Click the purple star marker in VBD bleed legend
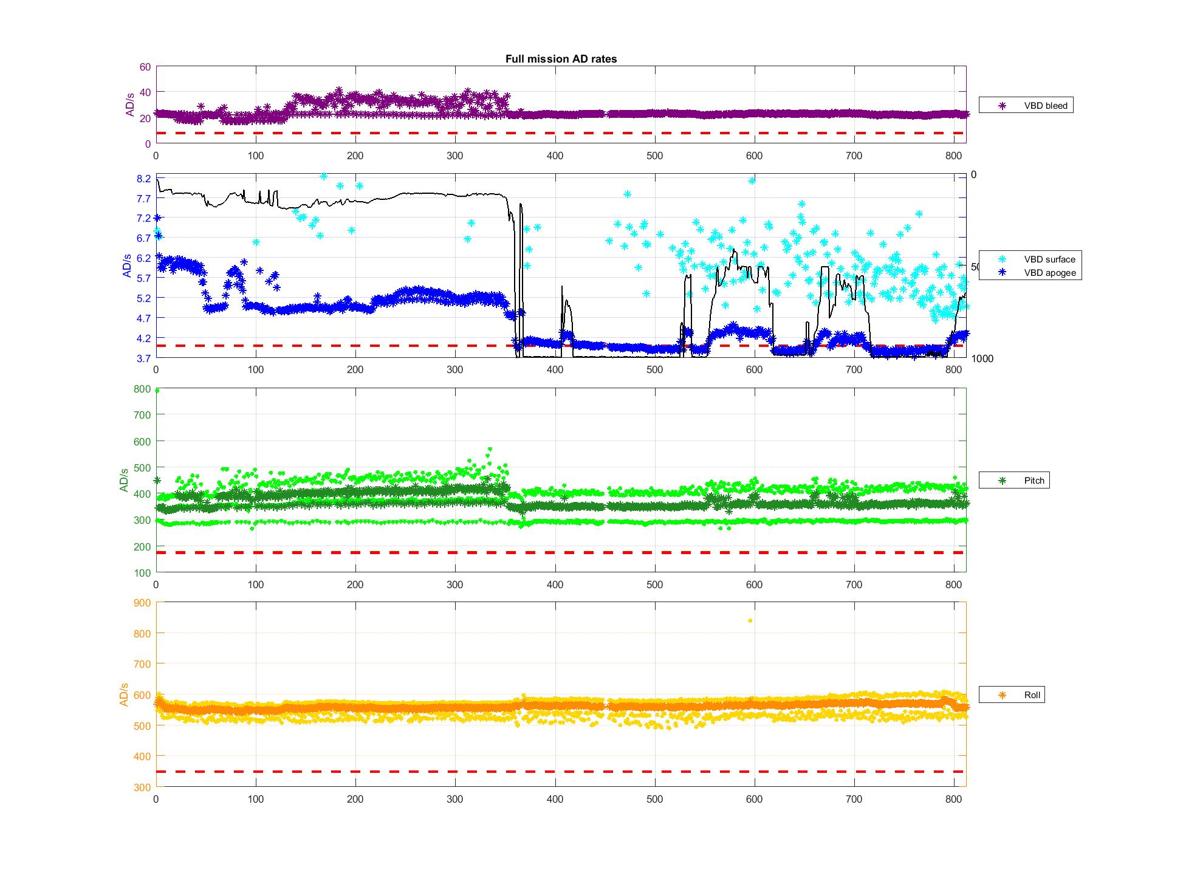The height and width of the screenshot is (885, 1200). tap(1002, 105)
